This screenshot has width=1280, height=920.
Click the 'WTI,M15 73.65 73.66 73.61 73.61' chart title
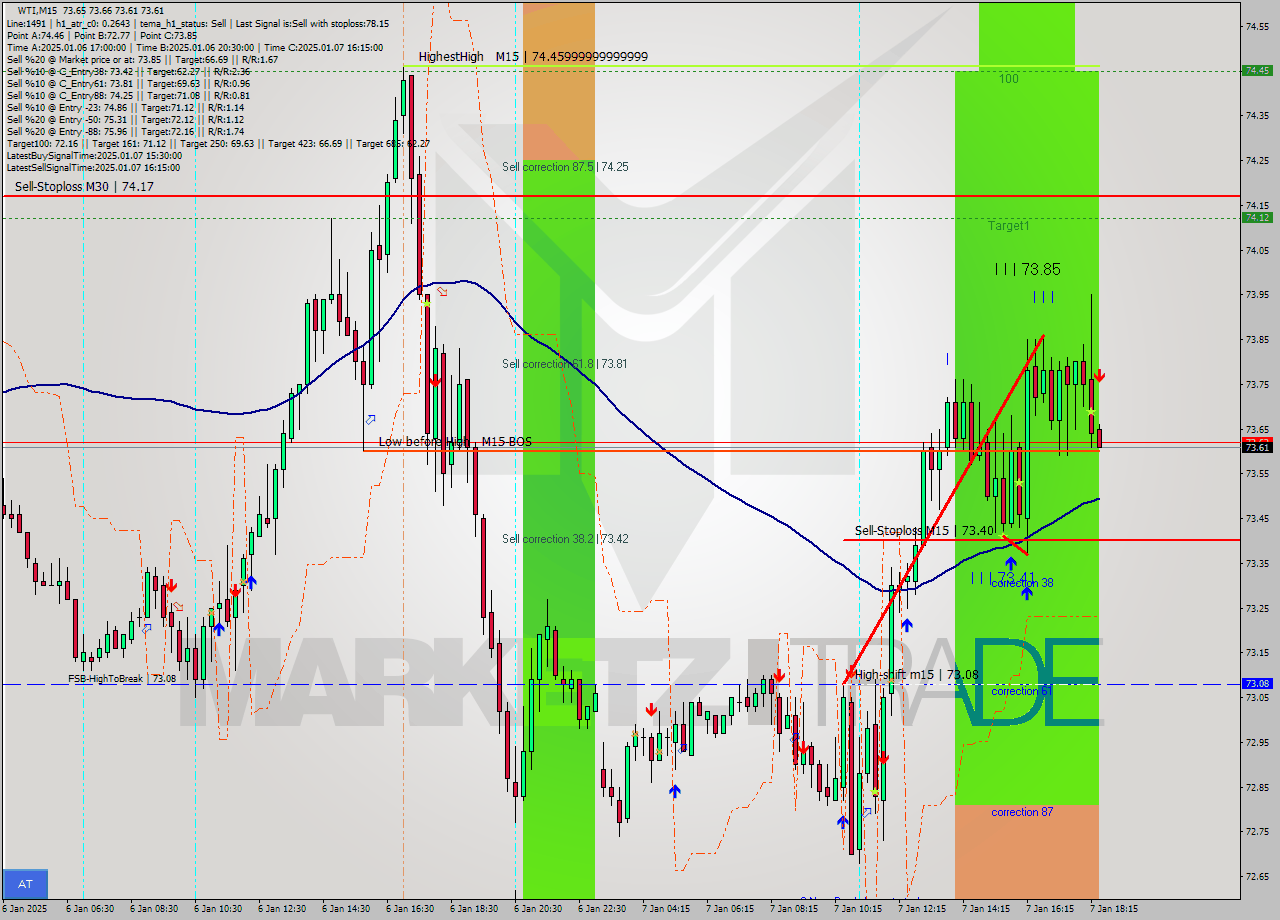point(90,10)
